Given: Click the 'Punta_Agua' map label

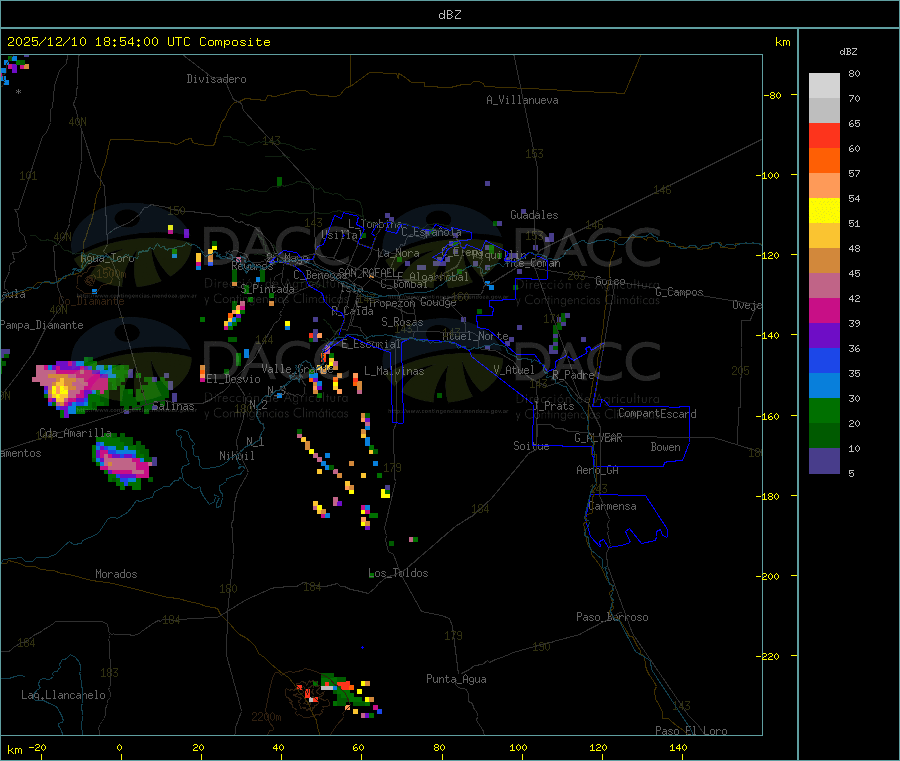Looking at the screenshot, I should [456, 679].
